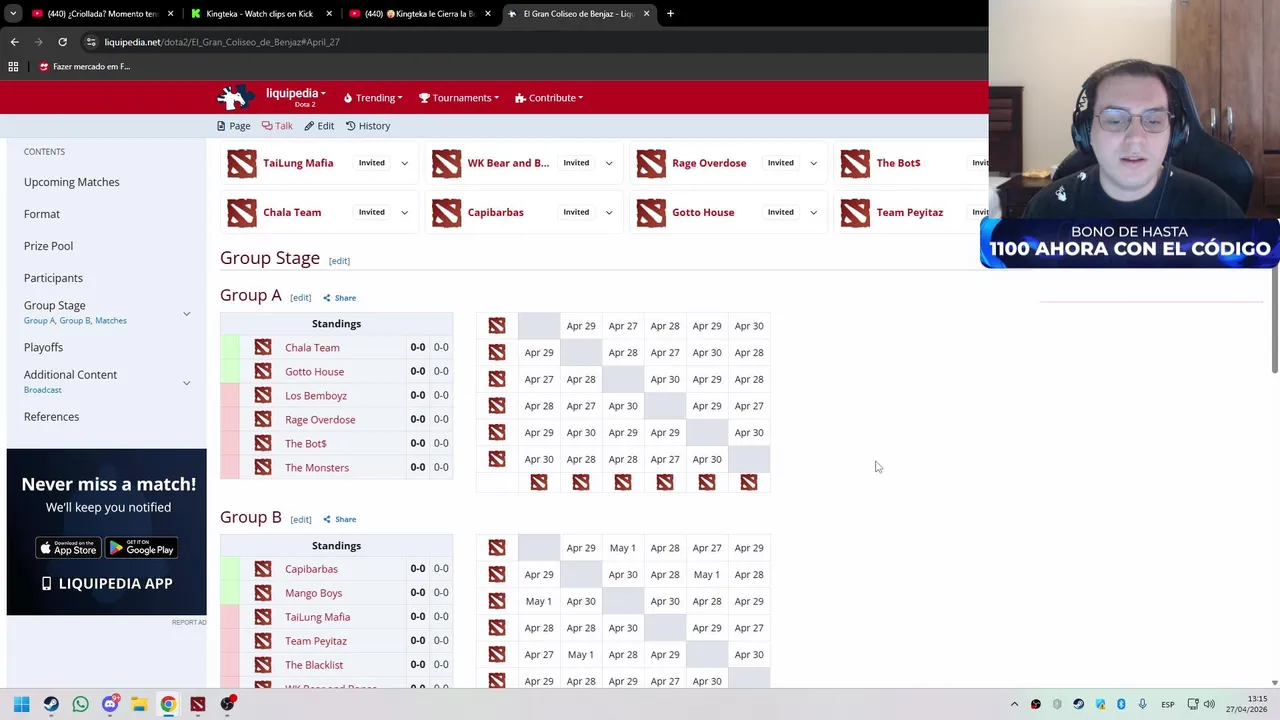
Task: Go back to the previous page
Action: [14, 42]
